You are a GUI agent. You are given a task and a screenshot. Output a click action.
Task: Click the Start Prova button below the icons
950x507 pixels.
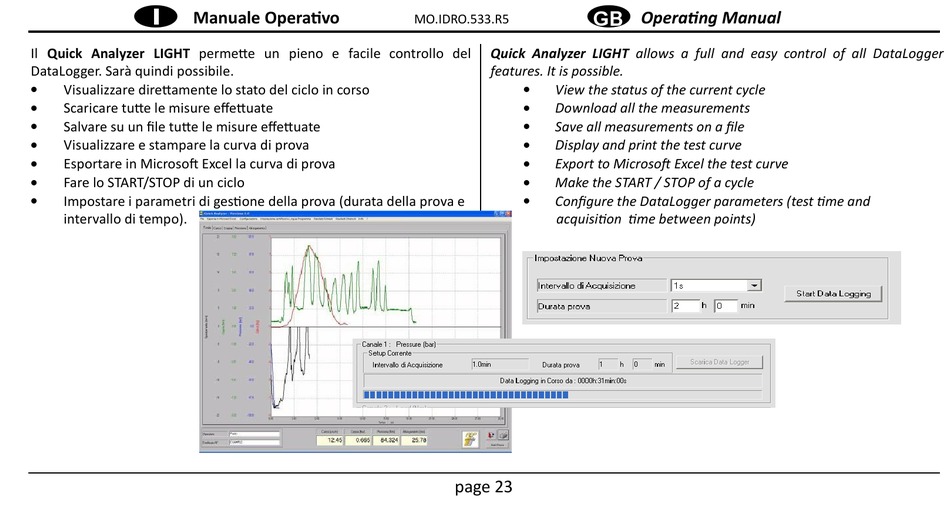pos(497,445)
